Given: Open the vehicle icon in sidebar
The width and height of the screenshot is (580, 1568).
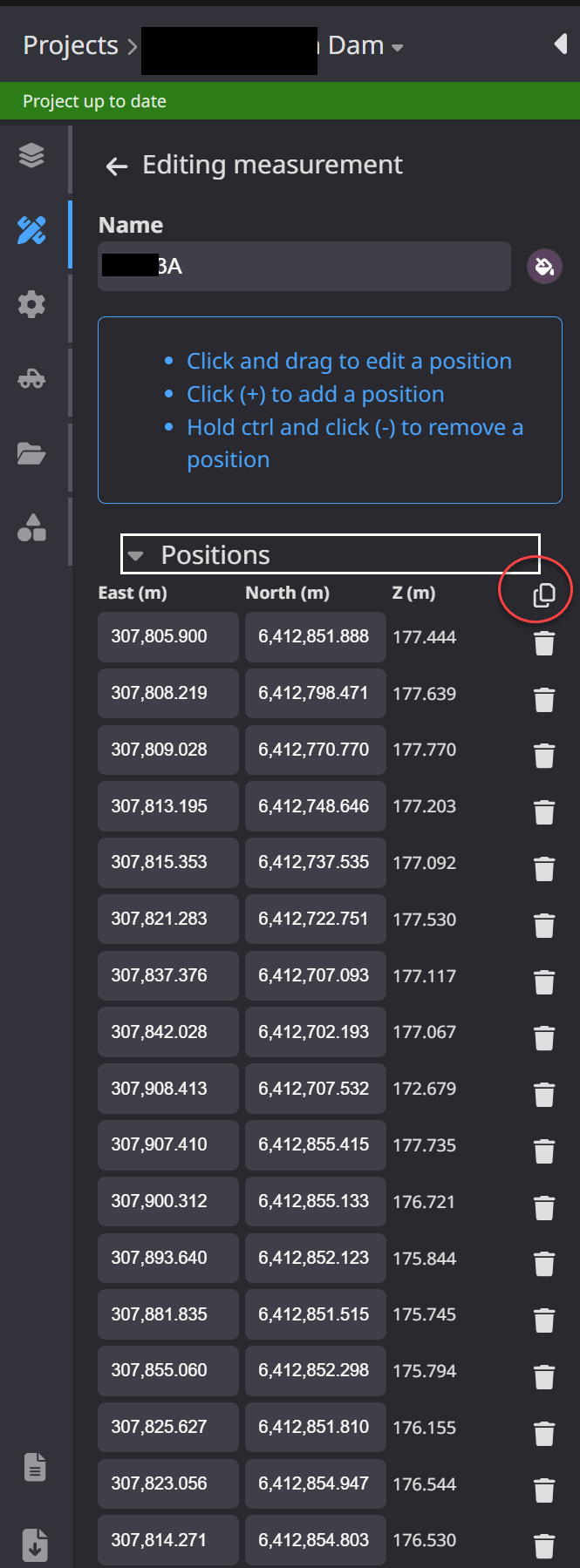Looking at the screenshot, I should click(x=31, y=379).
